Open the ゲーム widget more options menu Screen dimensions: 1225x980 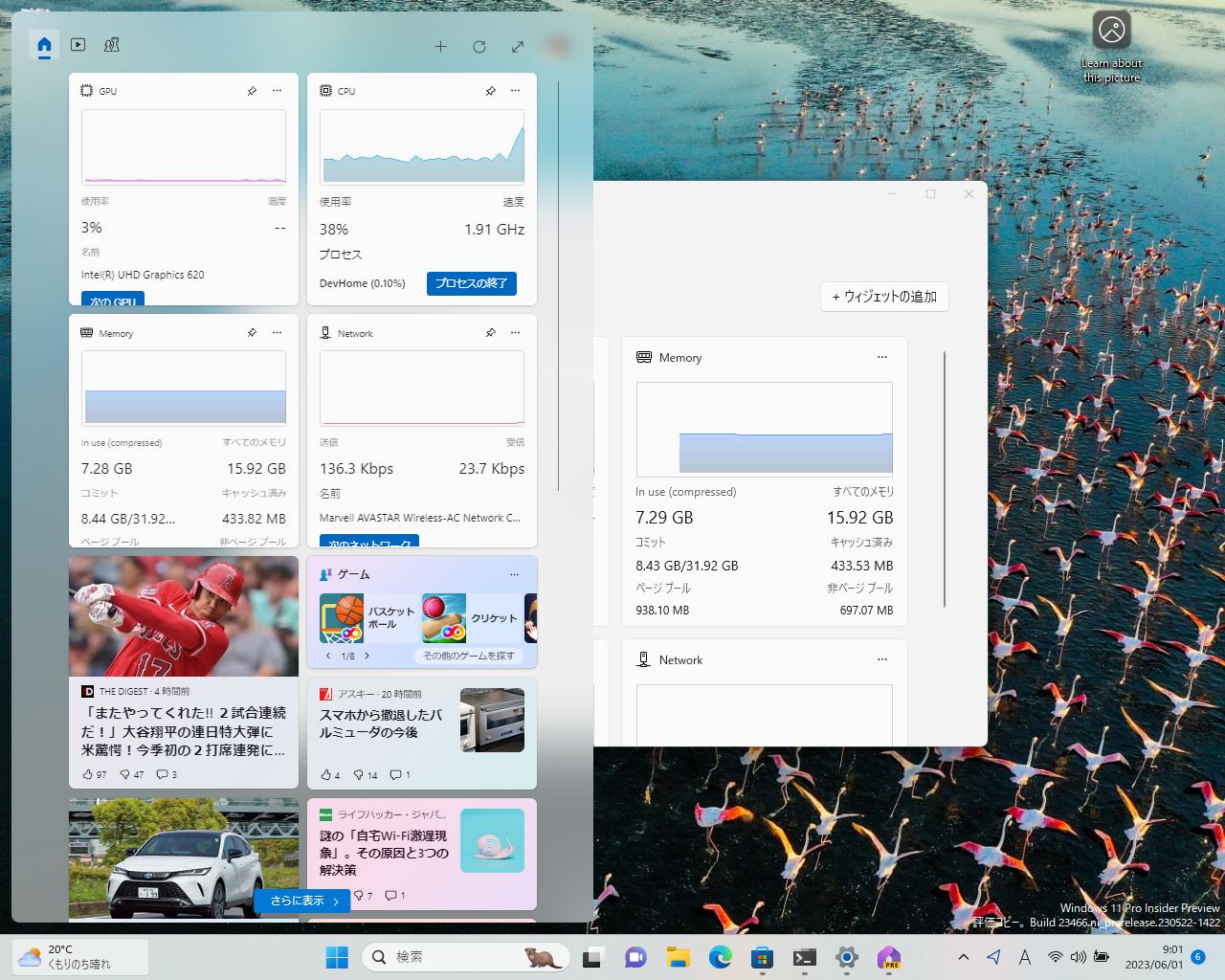point(514,574)
